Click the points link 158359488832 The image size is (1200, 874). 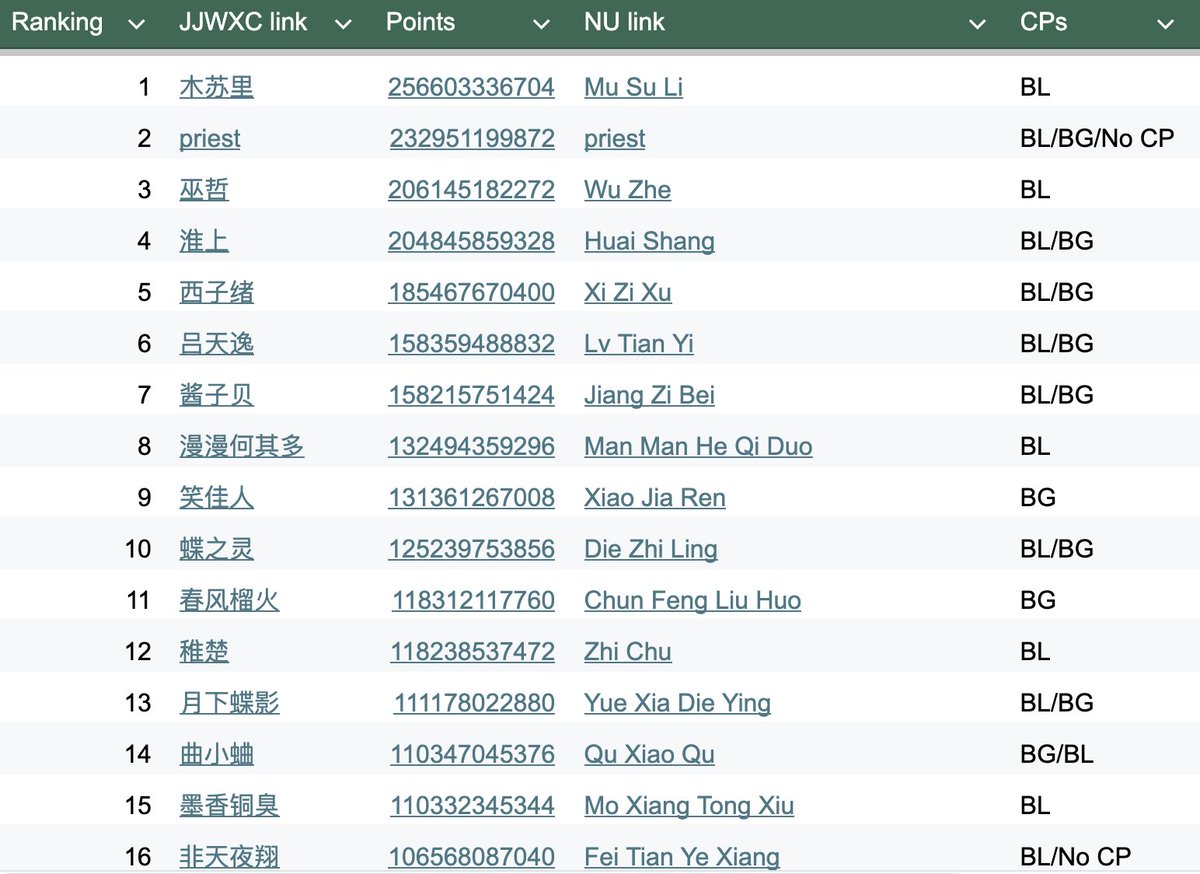pos(471,344)
